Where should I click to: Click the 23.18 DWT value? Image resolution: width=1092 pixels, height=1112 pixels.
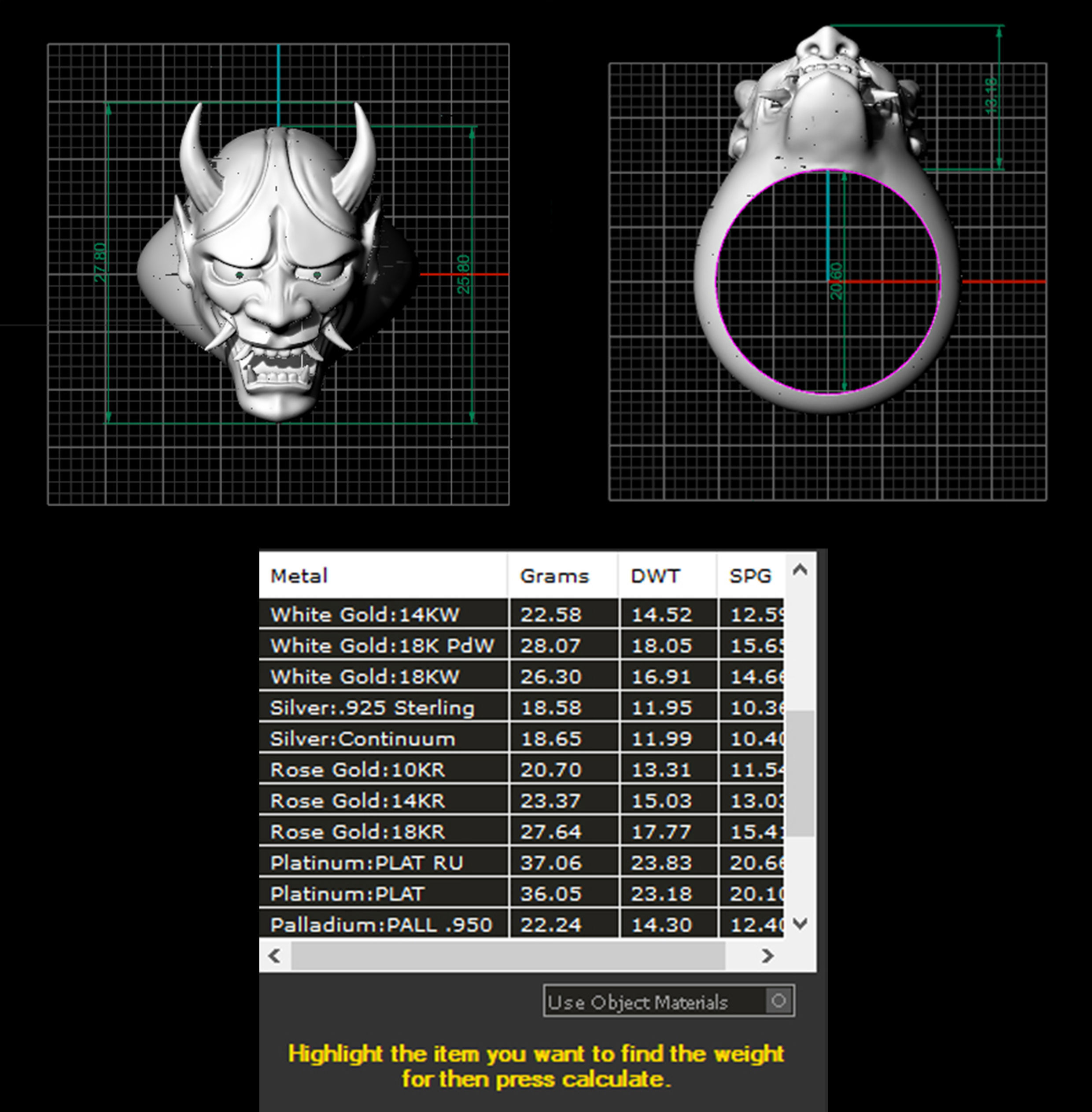coord(661,894)
